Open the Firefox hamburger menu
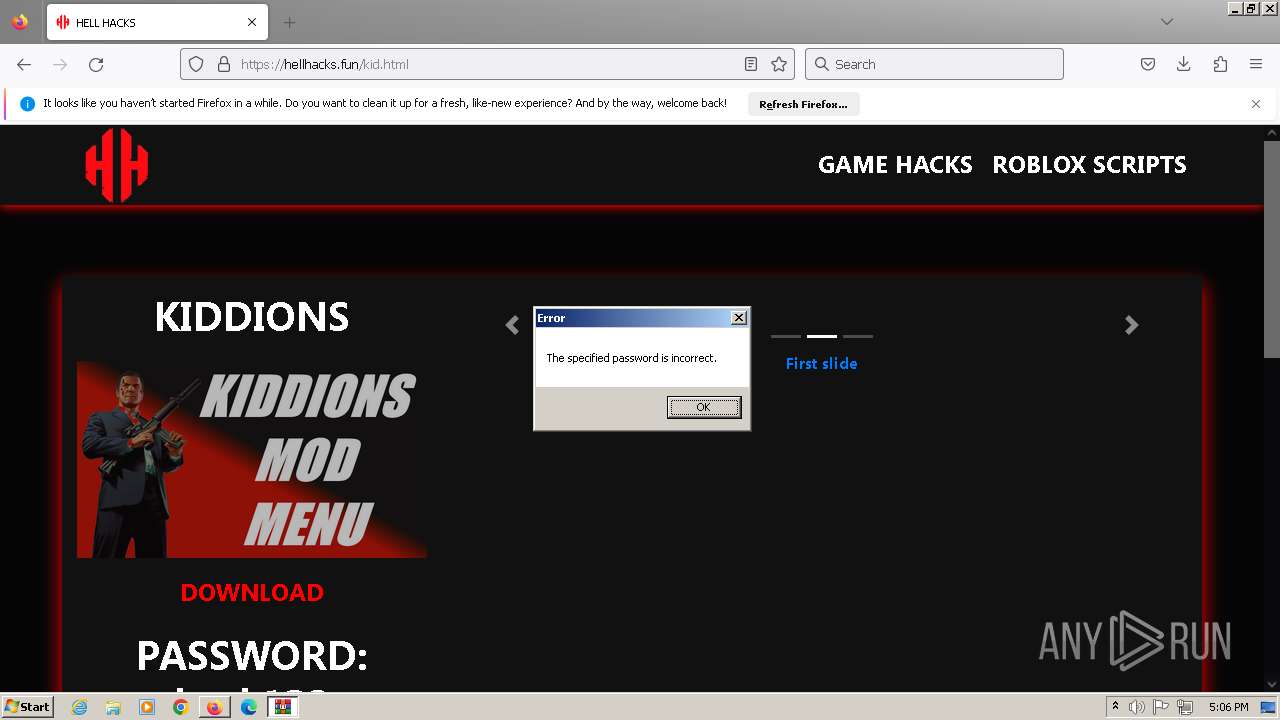 pyautogui.click(x=1256, y=64)
